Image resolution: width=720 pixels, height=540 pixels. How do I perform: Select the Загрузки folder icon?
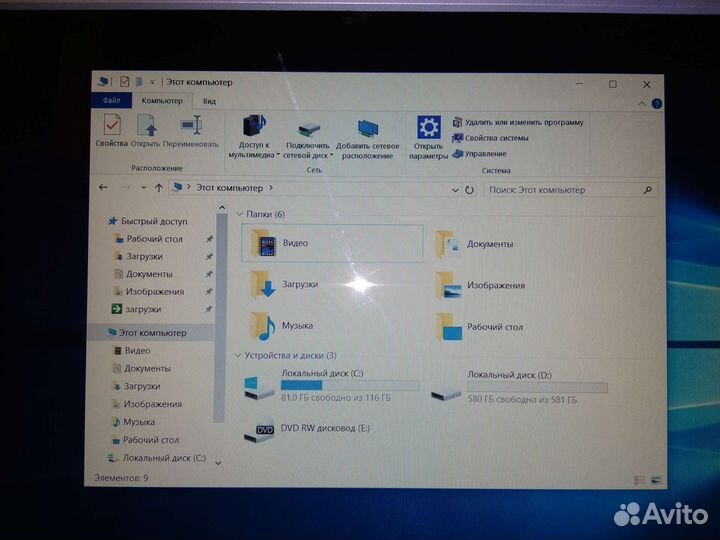(x=263, y=285)
